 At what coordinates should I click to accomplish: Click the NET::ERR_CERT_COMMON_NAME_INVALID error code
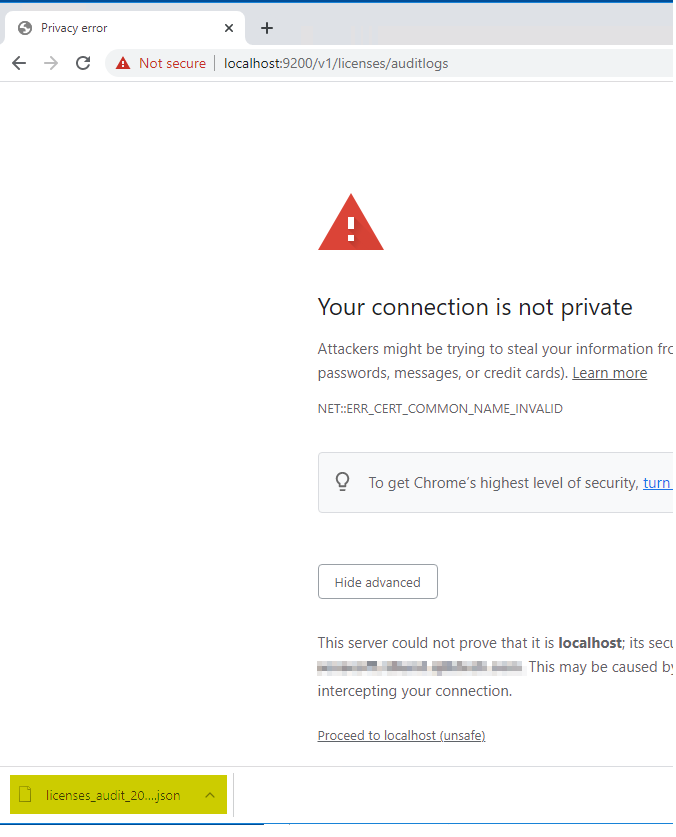tap(440, 409)
